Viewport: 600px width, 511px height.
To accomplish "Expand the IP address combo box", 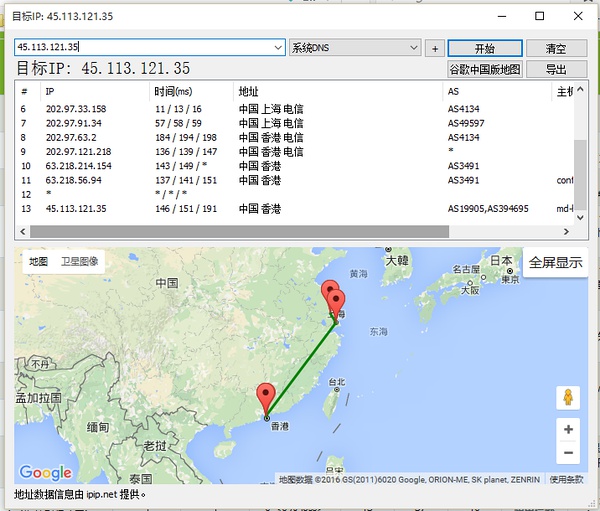I will [x=278, y=47].
